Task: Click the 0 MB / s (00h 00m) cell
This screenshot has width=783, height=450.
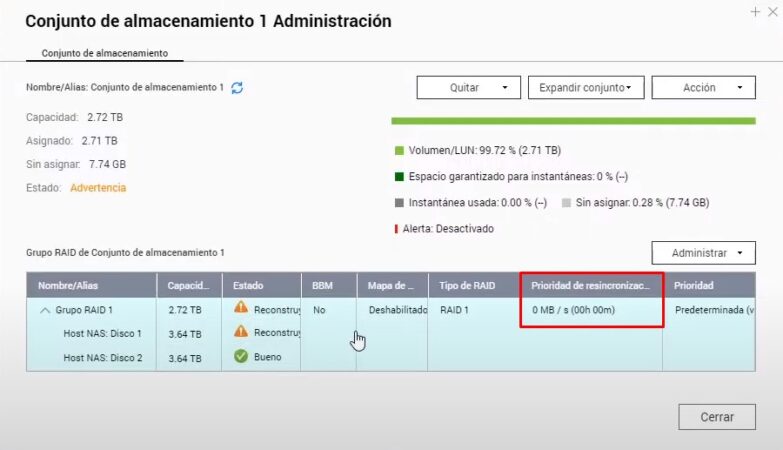Action: point(573,310)
